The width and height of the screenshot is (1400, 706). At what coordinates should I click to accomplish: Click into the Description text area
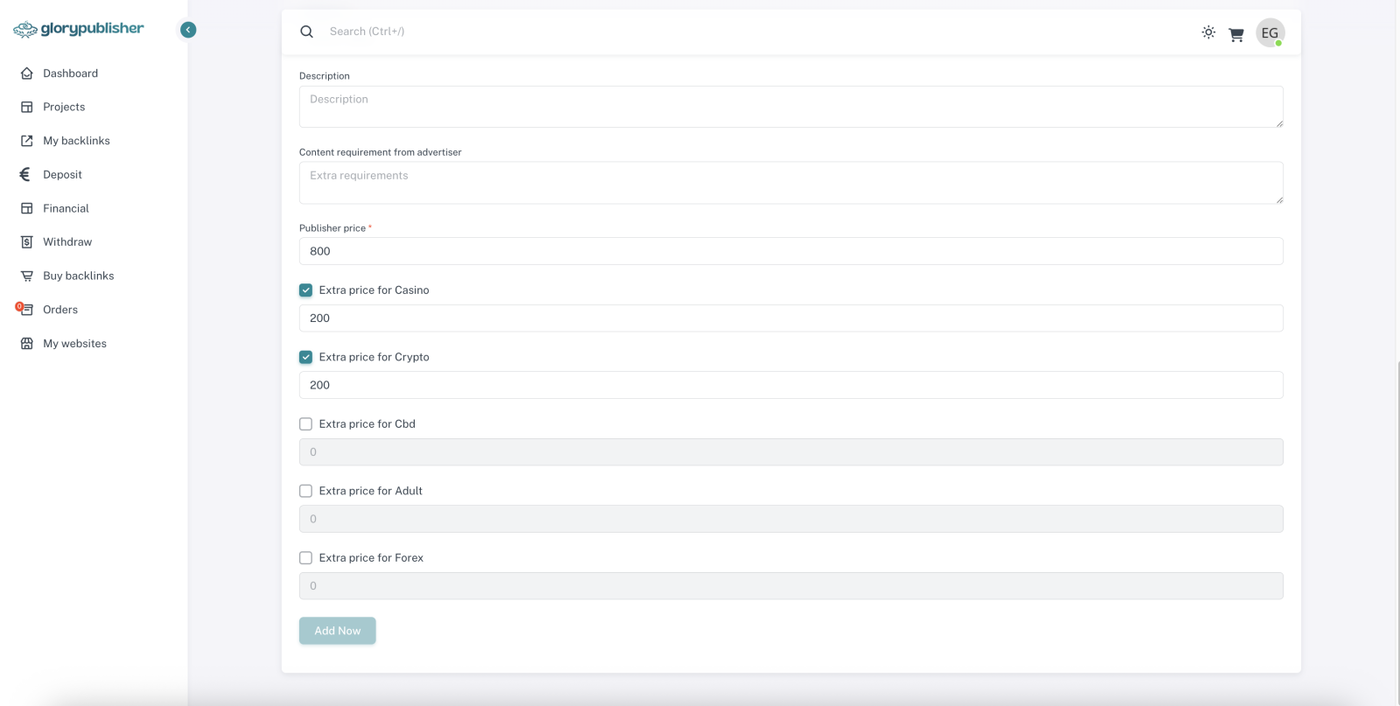tap(791, 107)
